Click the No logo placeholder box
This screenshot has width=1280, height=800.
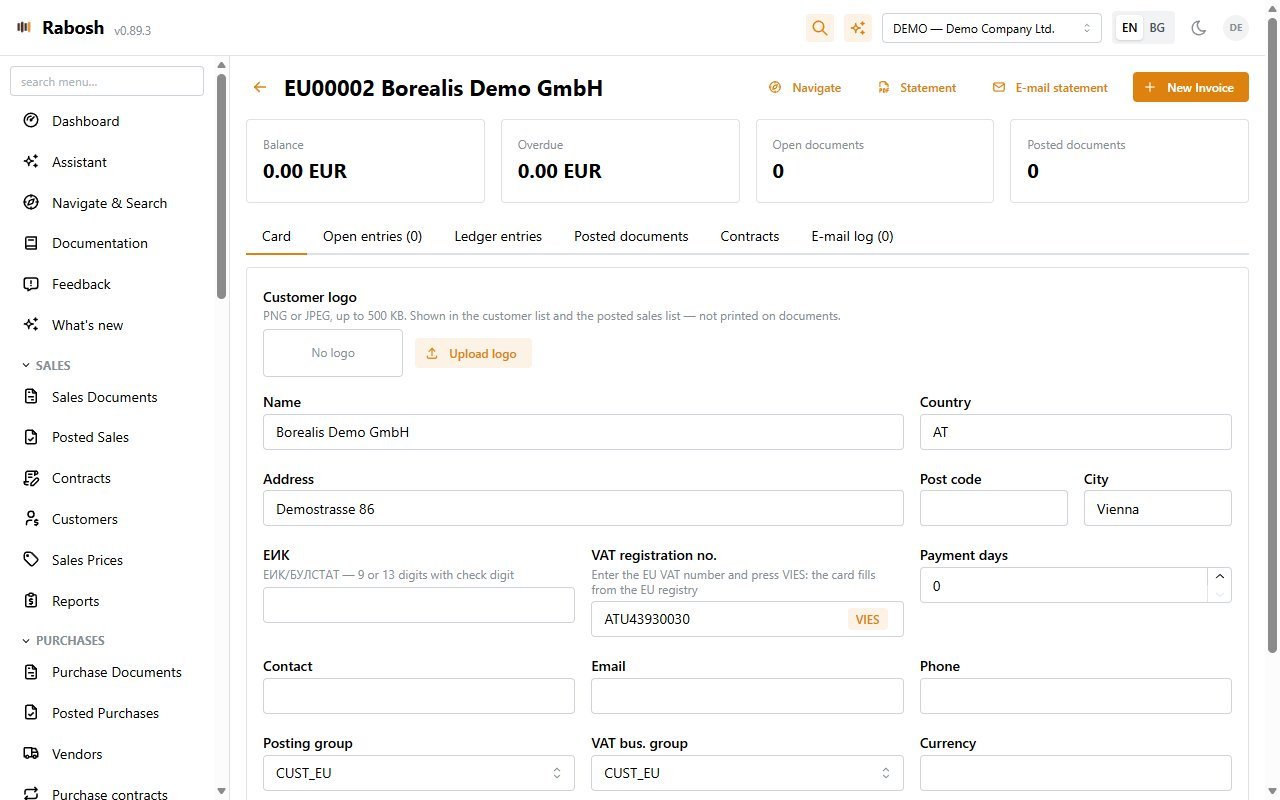click(333, 353)
